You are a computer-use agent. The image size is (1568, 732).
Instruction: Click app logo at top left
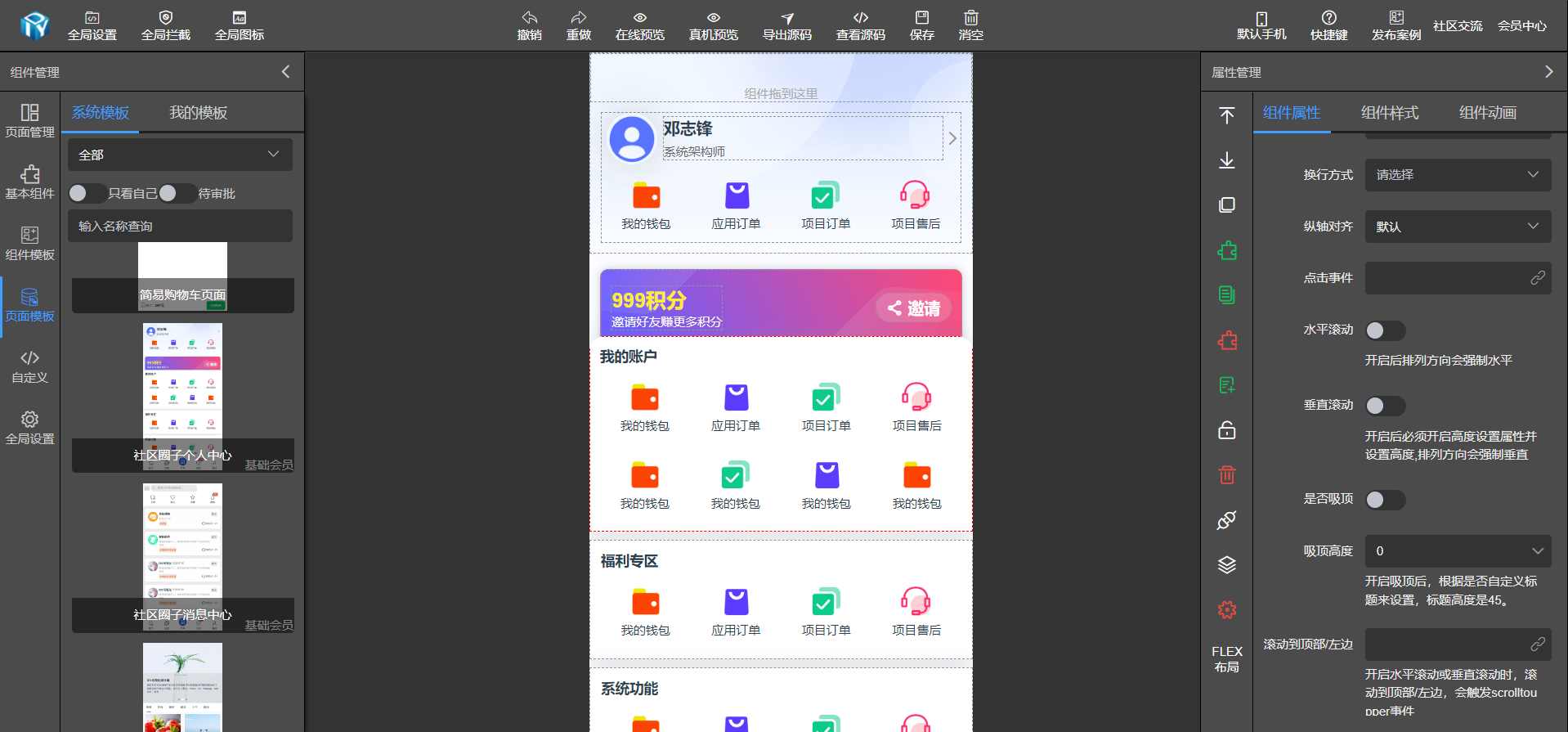click(35, 25)
